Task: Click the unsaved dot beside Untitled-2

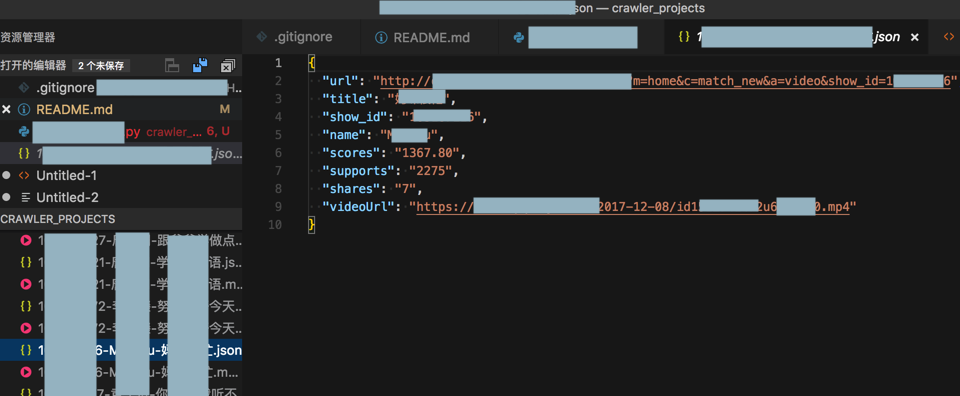Action: tap(6, 197)
